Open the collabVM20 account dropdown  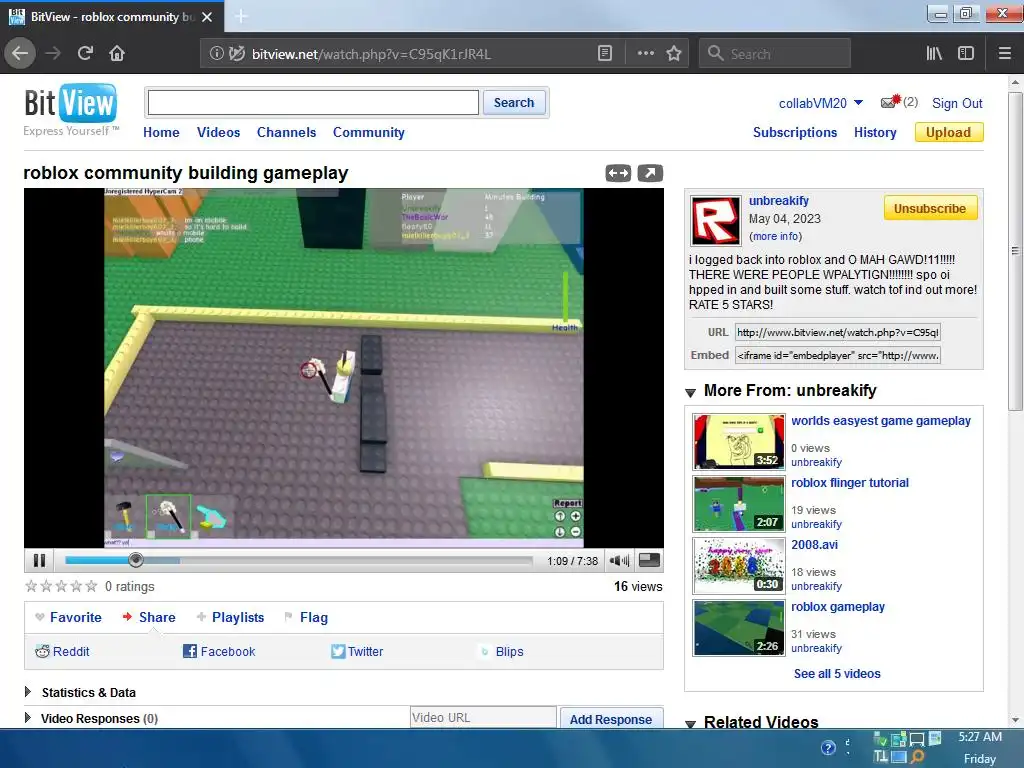click(821, 103)
